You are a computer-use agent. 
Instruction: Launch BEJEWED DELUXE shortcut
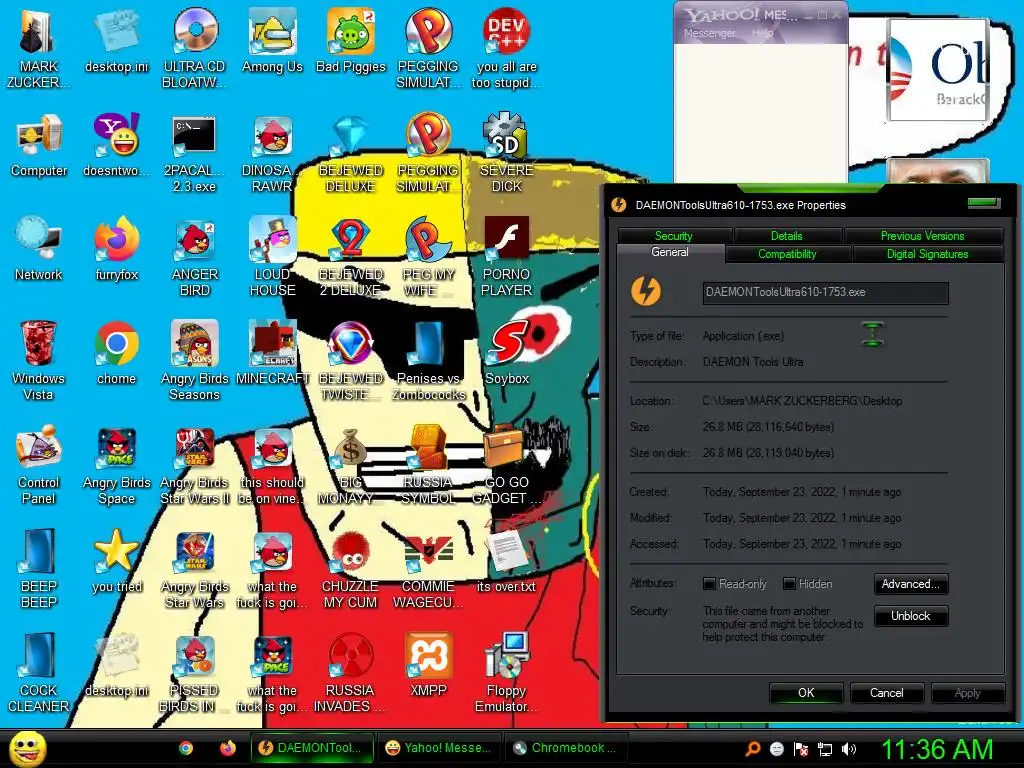tap(351, 152)
